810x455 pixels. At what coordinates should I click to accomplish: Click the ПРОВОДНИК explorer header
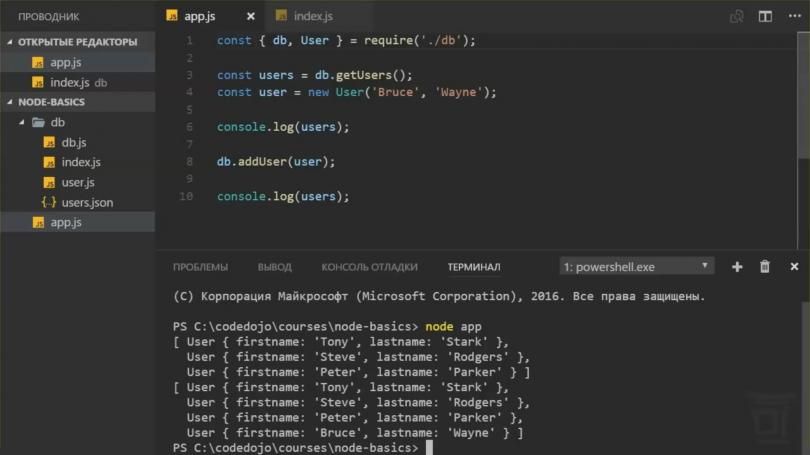click(49, 17)
